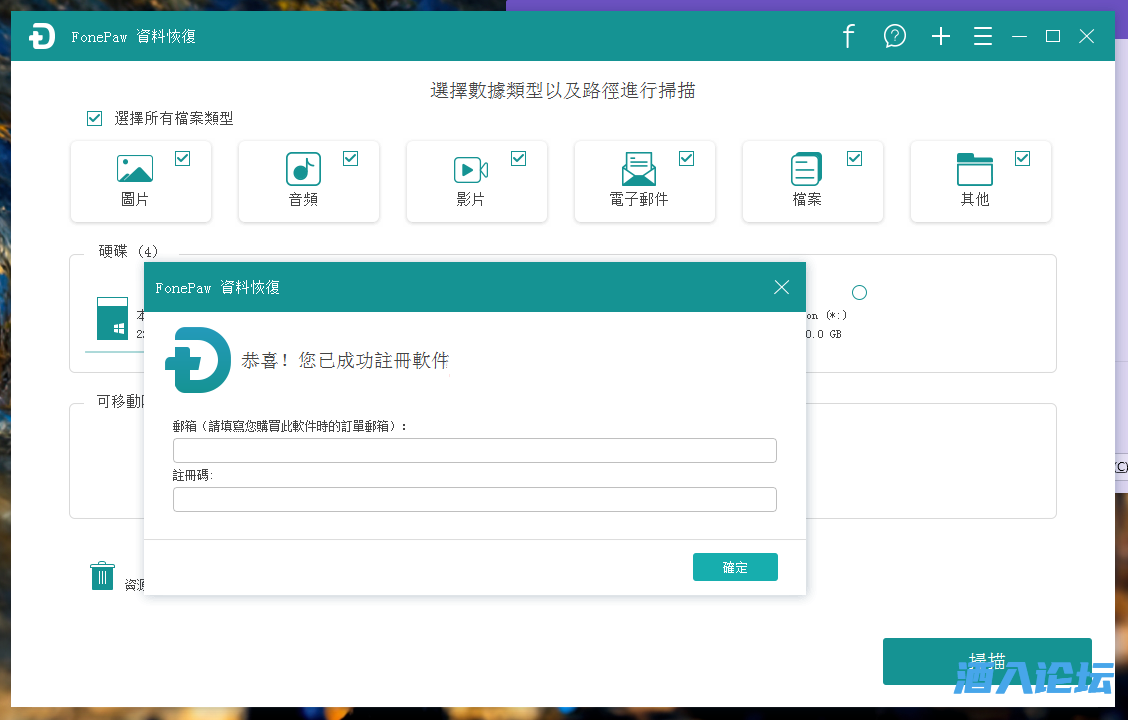Click the 註冊碼 registration code field
Image resolution: width=1128 pixels, height=720 pixels.
(474, 499)
